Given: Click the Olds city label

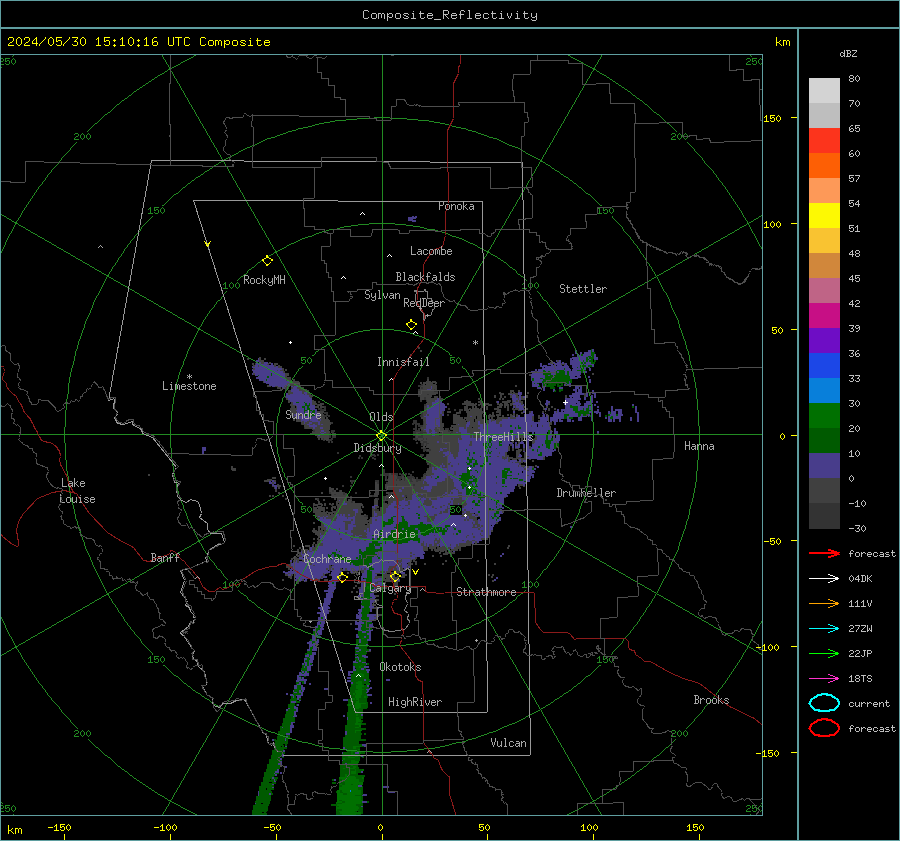Looking at the screenshot, I should click(381, 417).
